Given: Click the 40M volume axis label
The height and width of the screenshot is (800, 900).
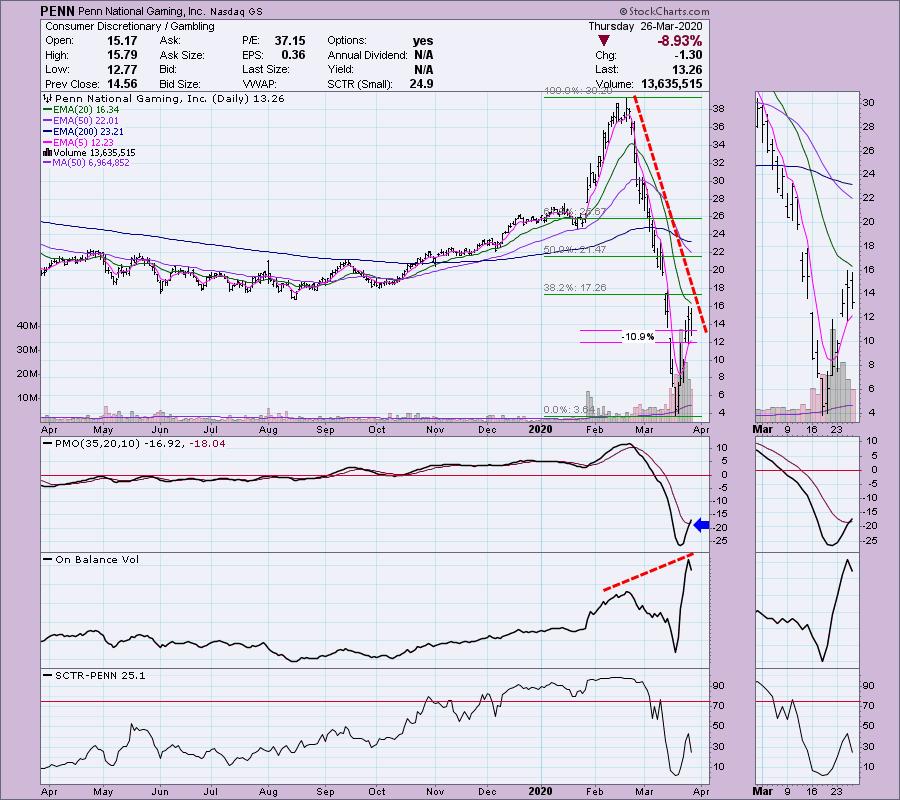Looking at the screenshot, I should (26, 326).
